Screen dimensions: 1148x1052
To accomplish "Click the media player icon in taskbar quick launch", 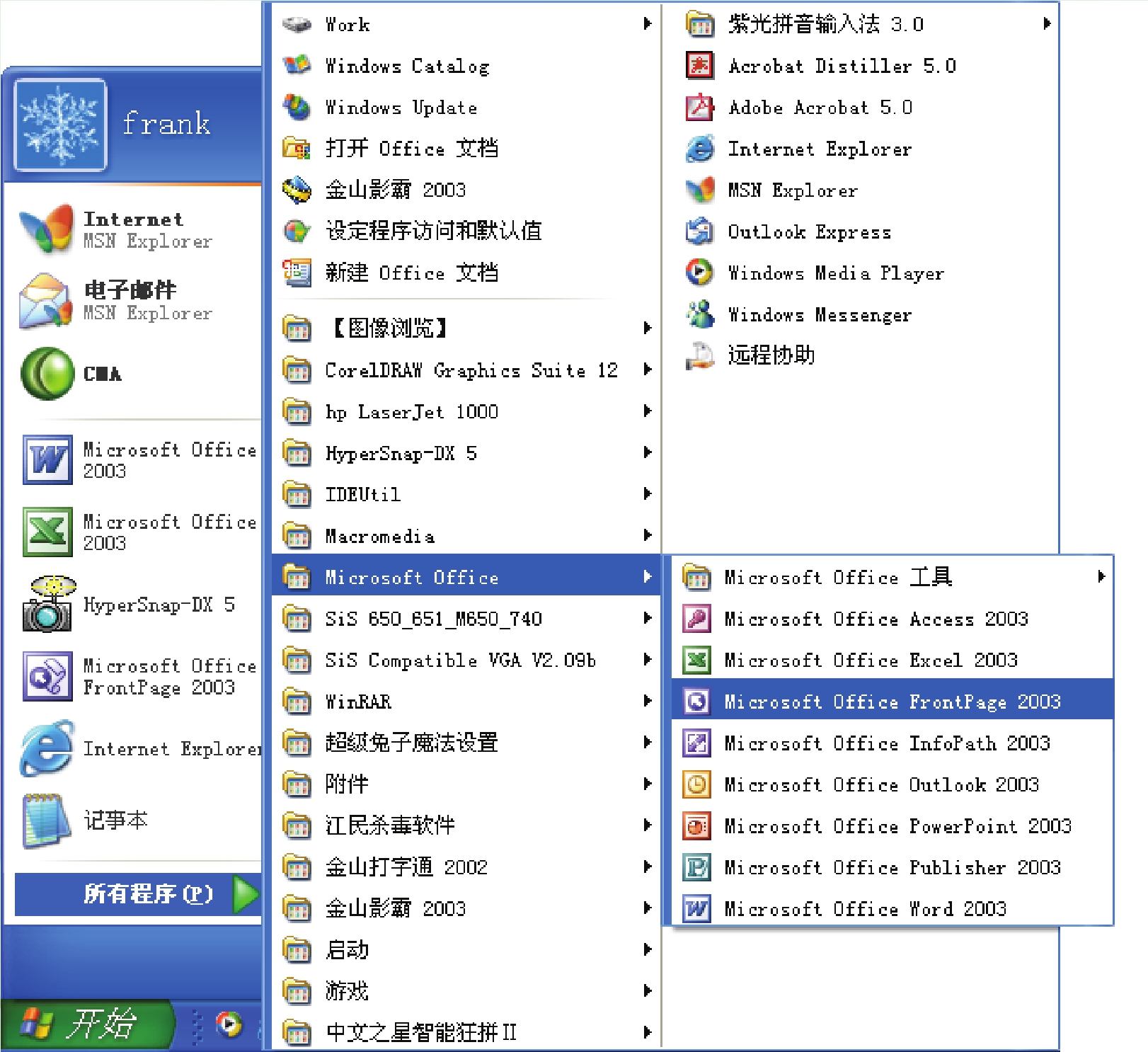I will (x=229, y=1024).
